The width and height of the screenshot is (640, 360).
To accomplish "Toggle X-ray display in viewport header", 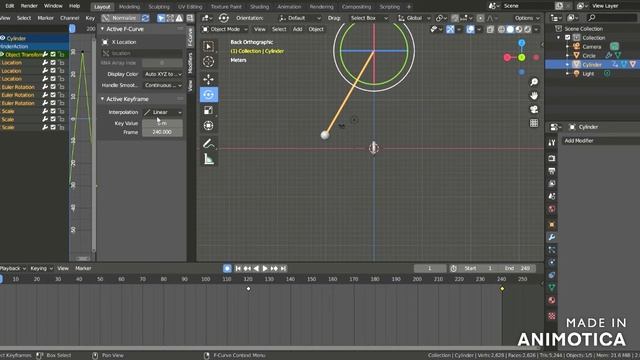I will point(490,29).
